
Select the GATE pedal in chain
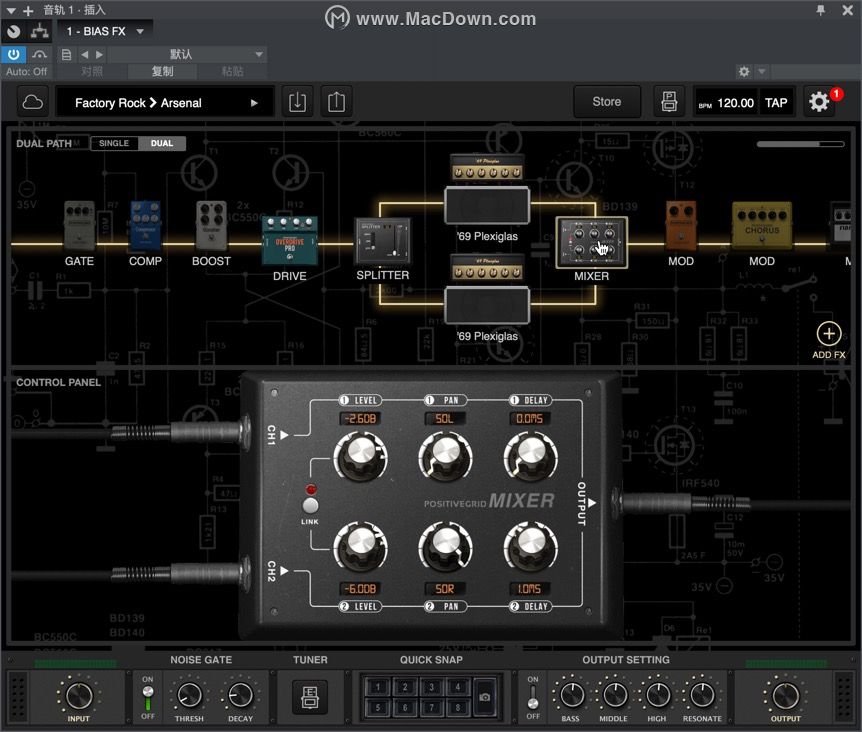[x=79, y=226]
